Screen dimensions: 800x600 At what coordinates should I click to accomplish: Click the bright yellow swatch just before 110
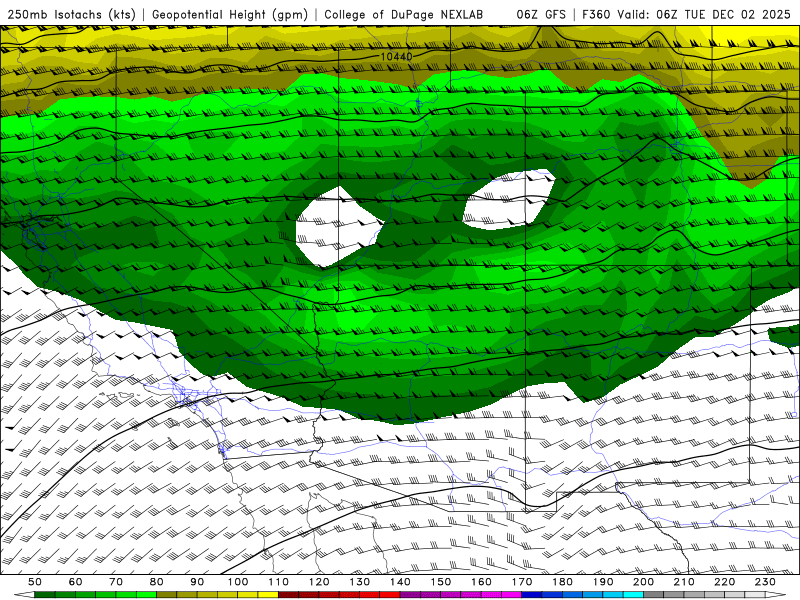268,595
